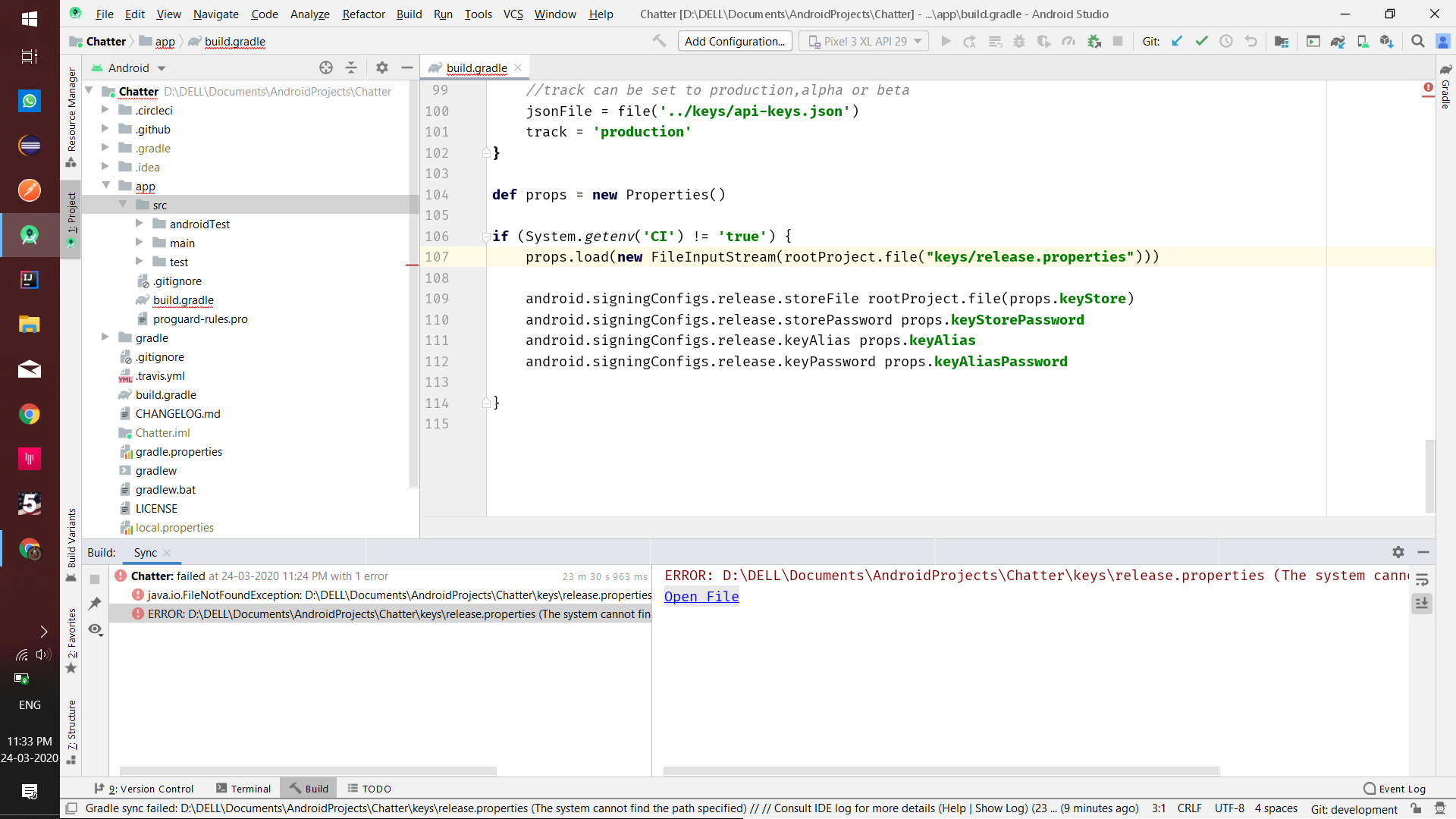Screen dimensions: 1456x819
Task: Open Git update (blue arrow) action
Action: pos(1176,41)
